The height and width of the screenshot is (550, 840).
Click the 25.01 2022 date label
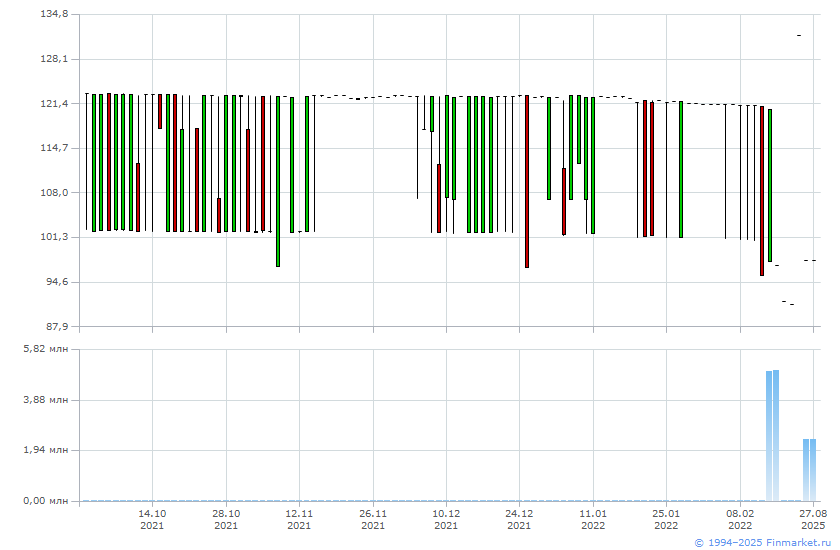coord(666,519)
